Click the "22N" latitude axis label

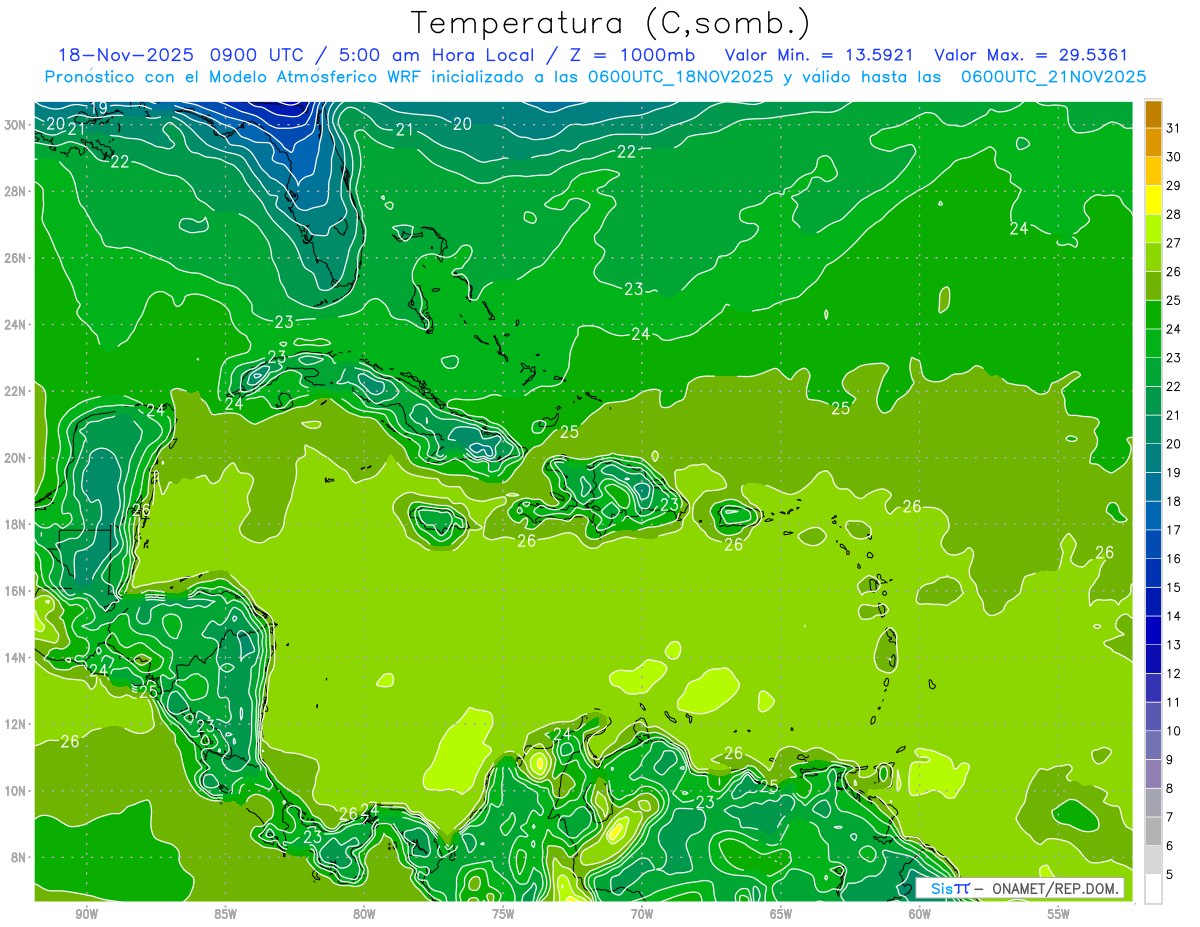(14, 391)
